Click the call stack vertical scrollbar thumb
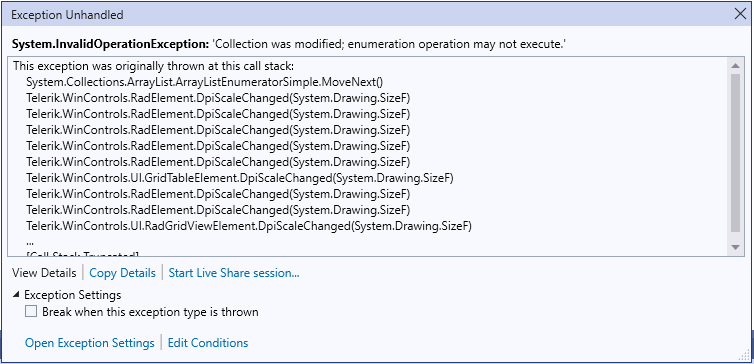 pos(735,153)
